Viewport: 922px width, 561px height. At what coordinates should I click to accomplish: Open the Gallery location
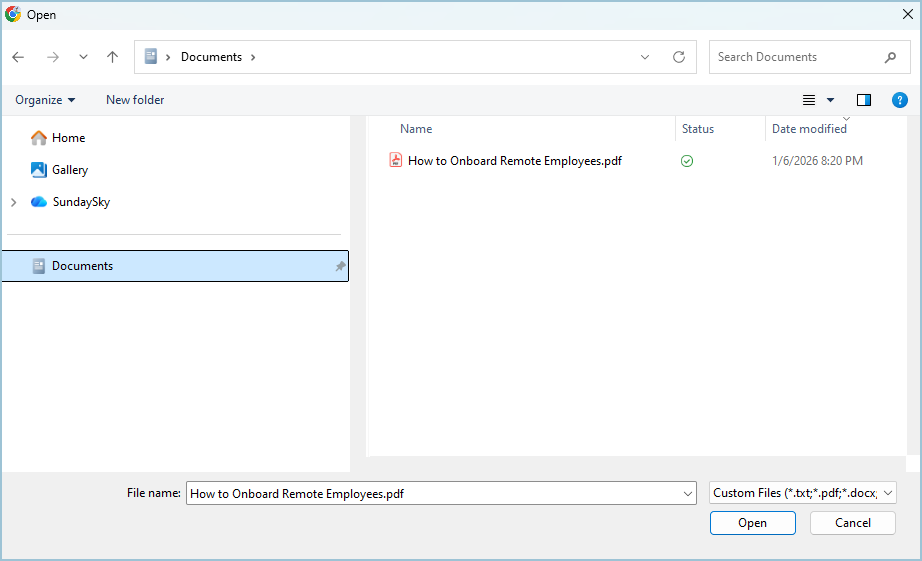(70, 170)
